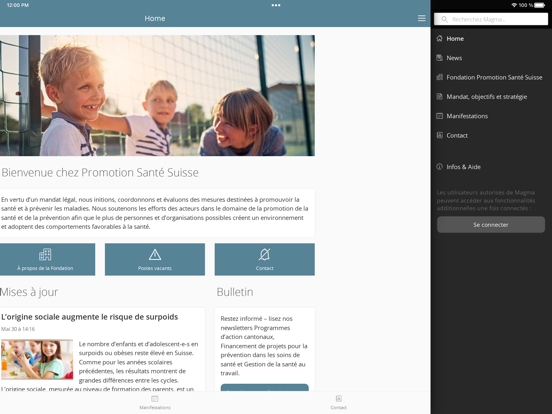
Task: Open article L'origine sociale augmente le risque
Action: point(89,317)
